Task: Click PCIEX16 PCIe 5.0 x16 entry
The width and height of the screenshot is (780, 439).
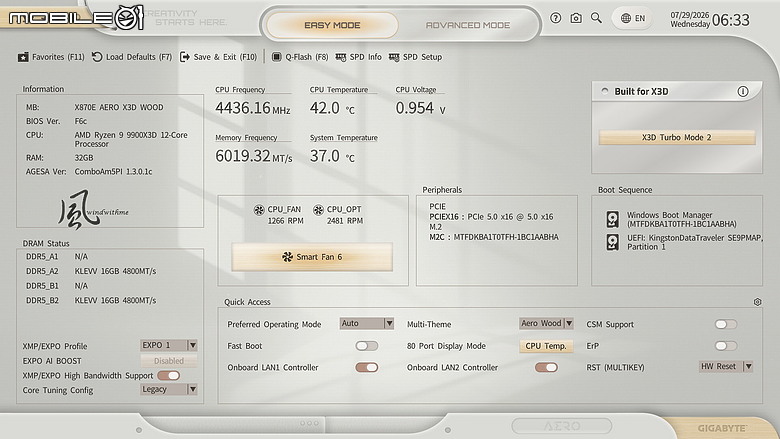Action: pyautogui.click(x=491, y=217)
